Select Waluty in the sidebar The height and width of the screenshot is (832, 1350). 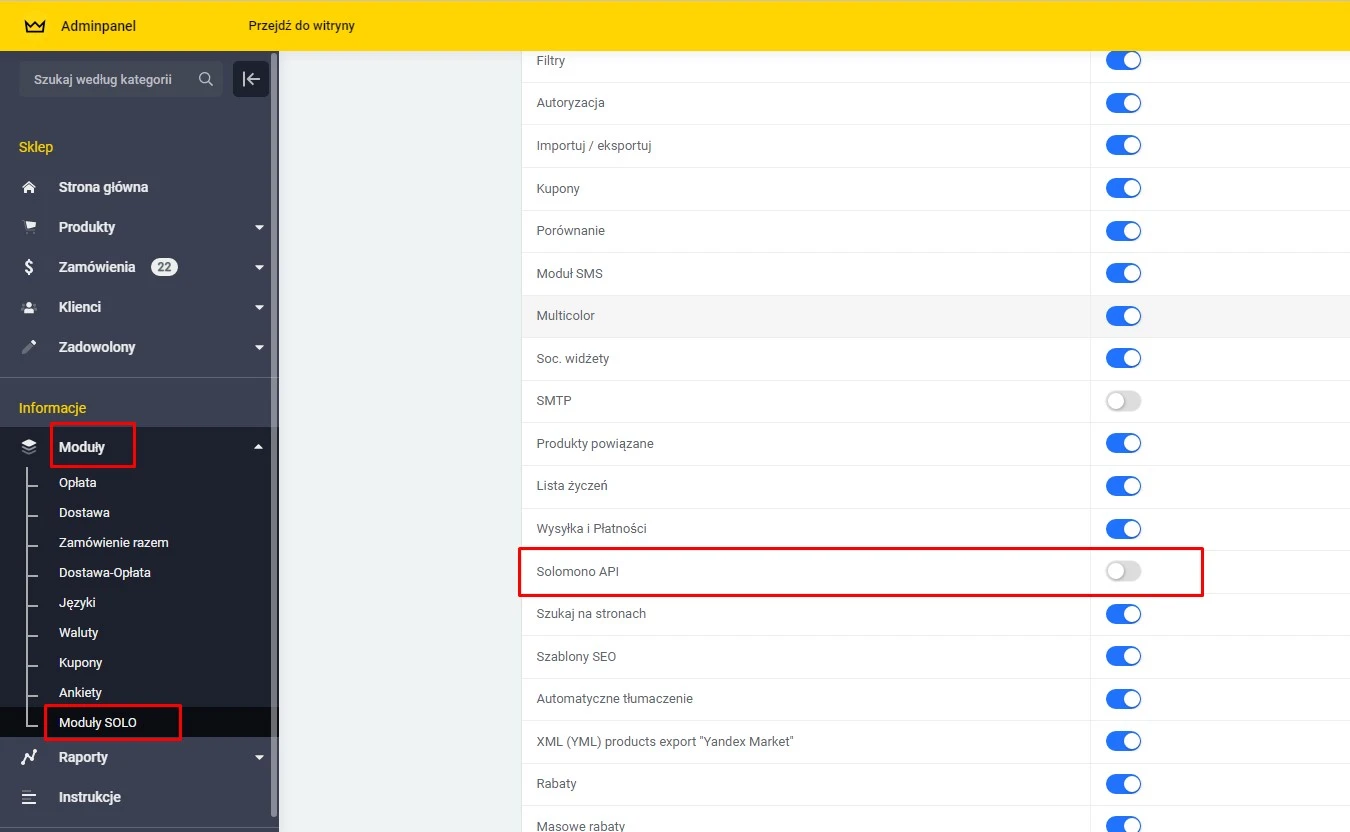78,632
